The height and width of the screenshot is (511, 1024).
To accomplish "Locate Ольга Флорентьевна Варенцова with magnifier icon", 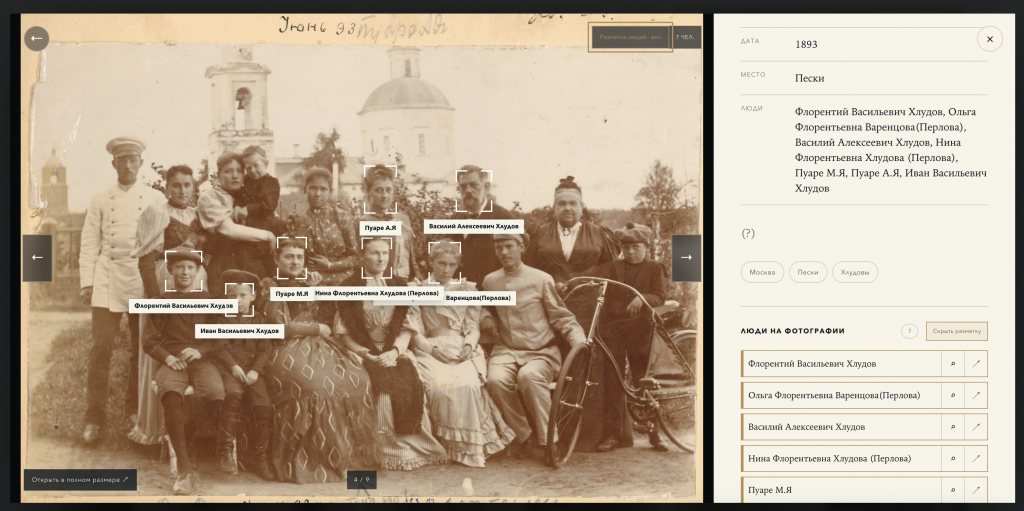I will (953, 395).
